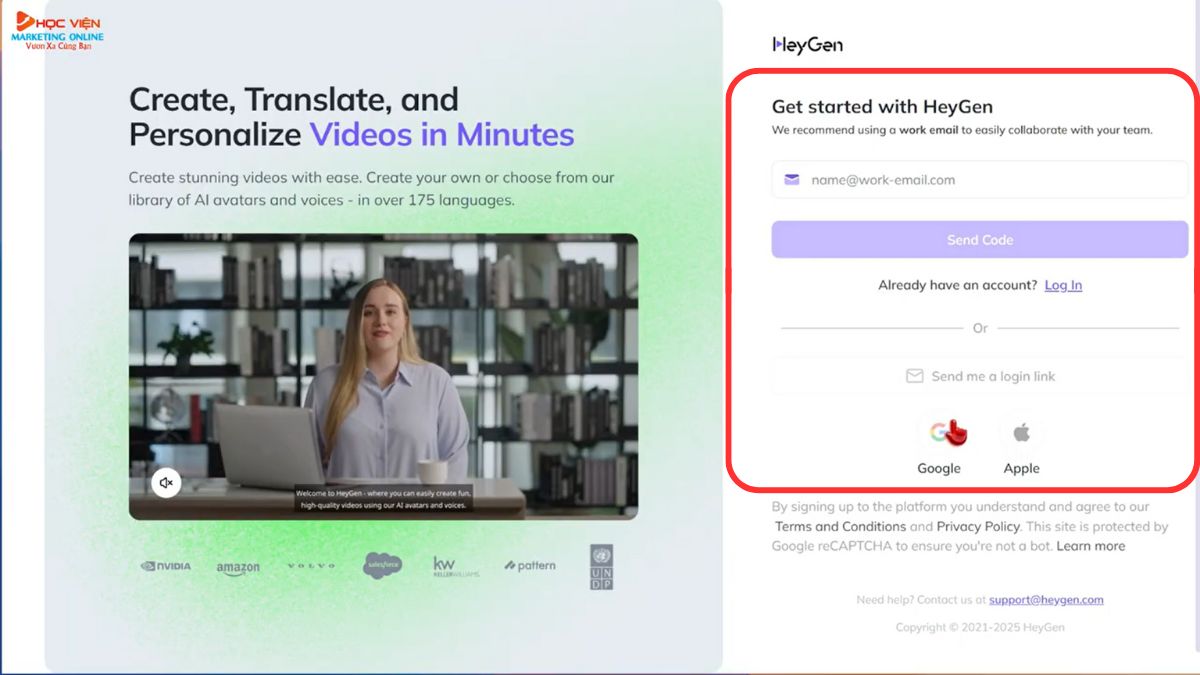Open the Learn more reCAPTCHA link
Viewport: 1200px width, 675px height.
1091,546
